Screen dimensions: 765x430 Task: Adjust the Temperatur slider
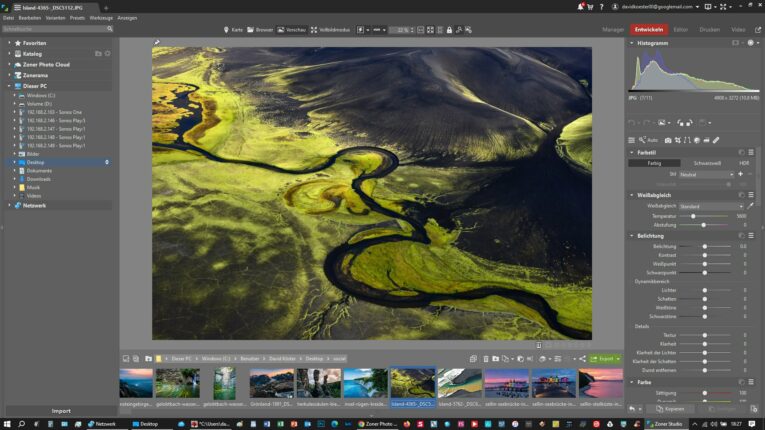click(693, 216)
